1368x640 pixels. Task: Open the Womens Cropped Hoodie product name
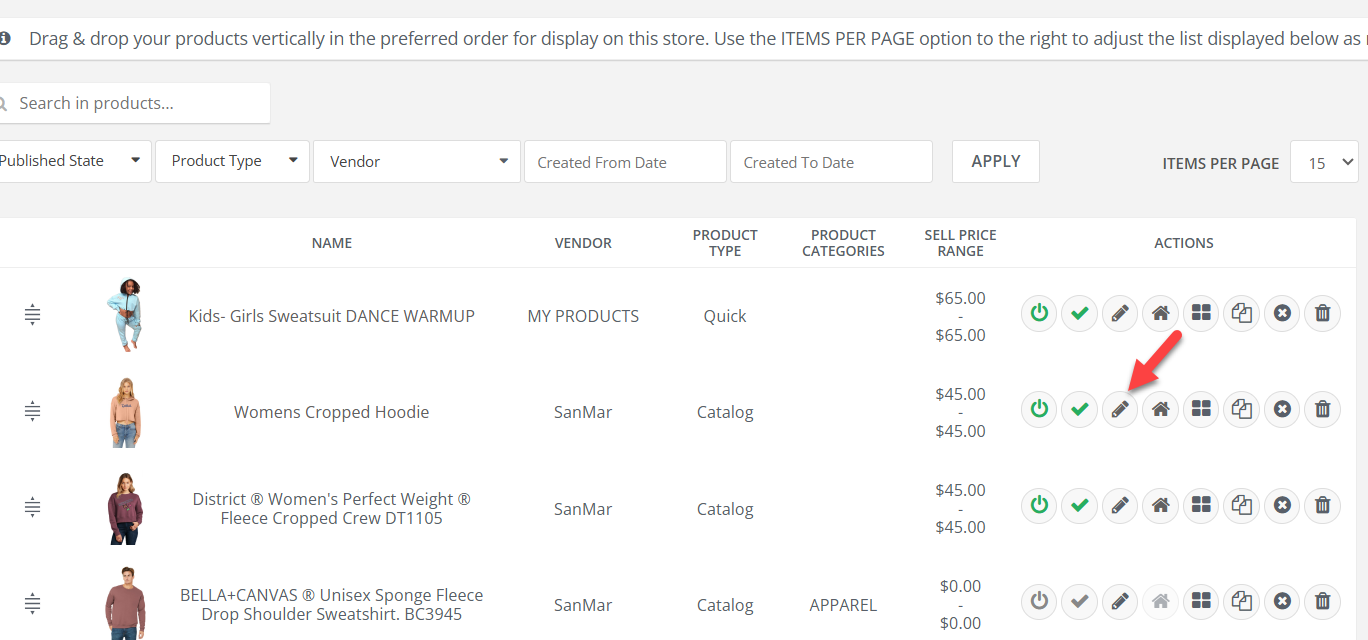[331, 412]
